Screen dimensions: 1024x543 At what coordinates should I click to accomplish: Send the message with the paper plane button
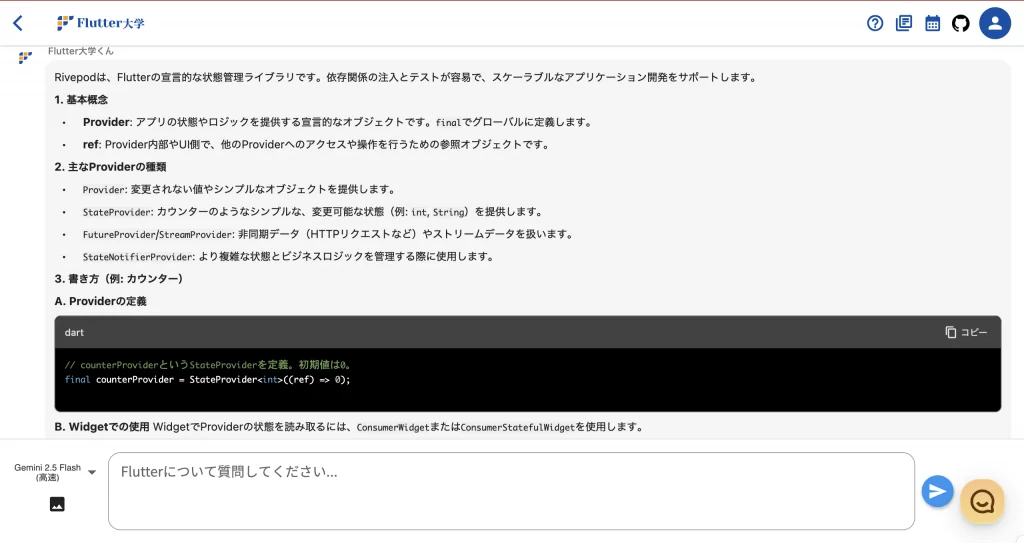pyautogui.click(x=937, y=491)
